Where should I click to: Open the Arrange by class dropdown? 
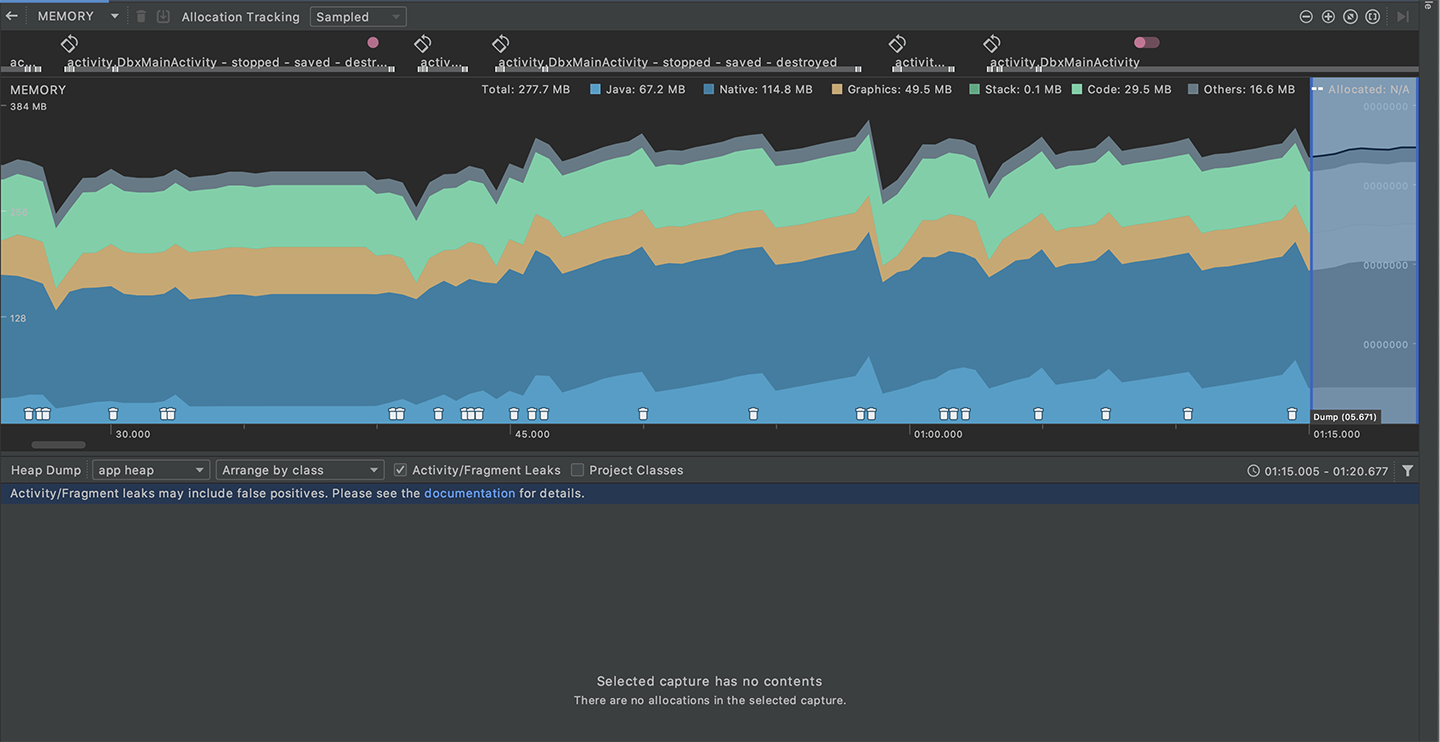point(300,470)
